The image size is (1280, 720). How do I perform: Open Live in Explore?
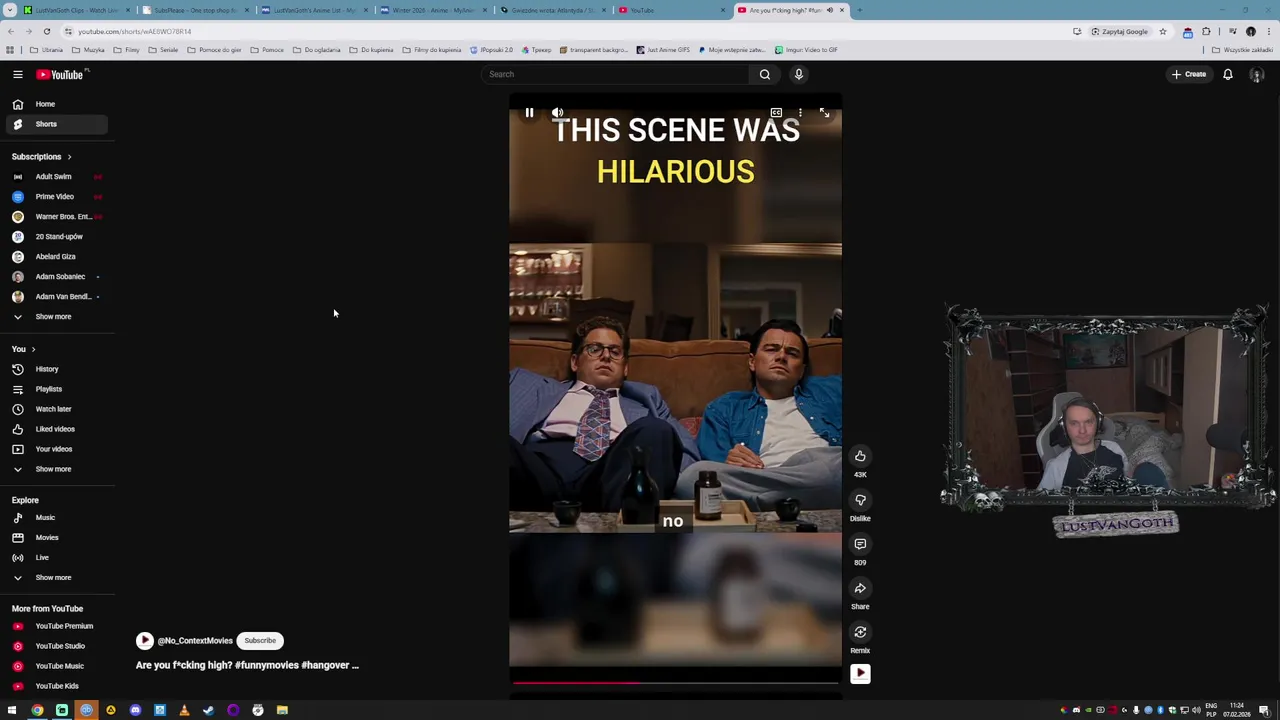pyautogui.click(x=55, y=558)
